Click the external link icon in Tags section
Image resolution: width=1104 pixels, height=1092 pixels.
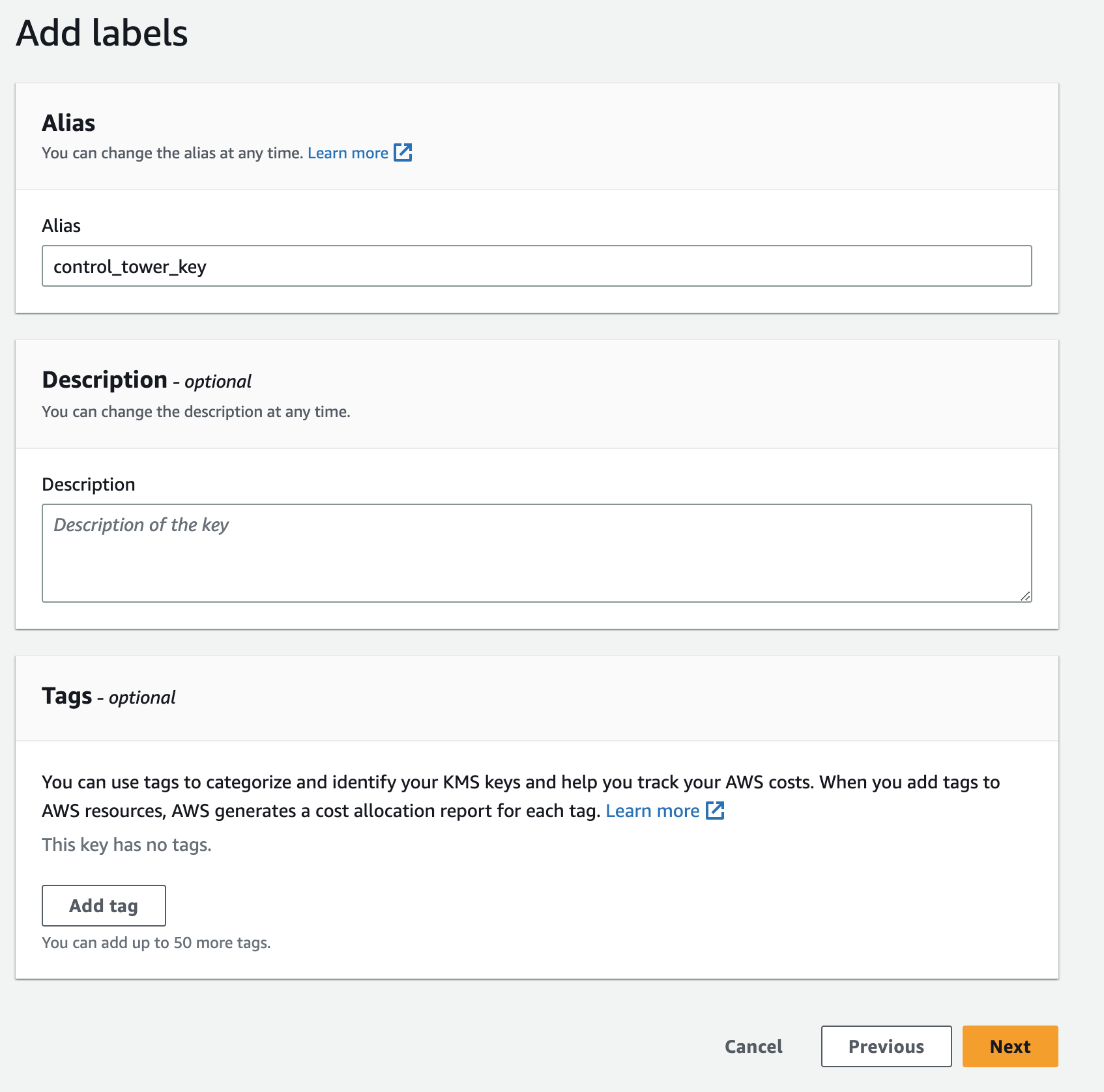tap(715, 811)
